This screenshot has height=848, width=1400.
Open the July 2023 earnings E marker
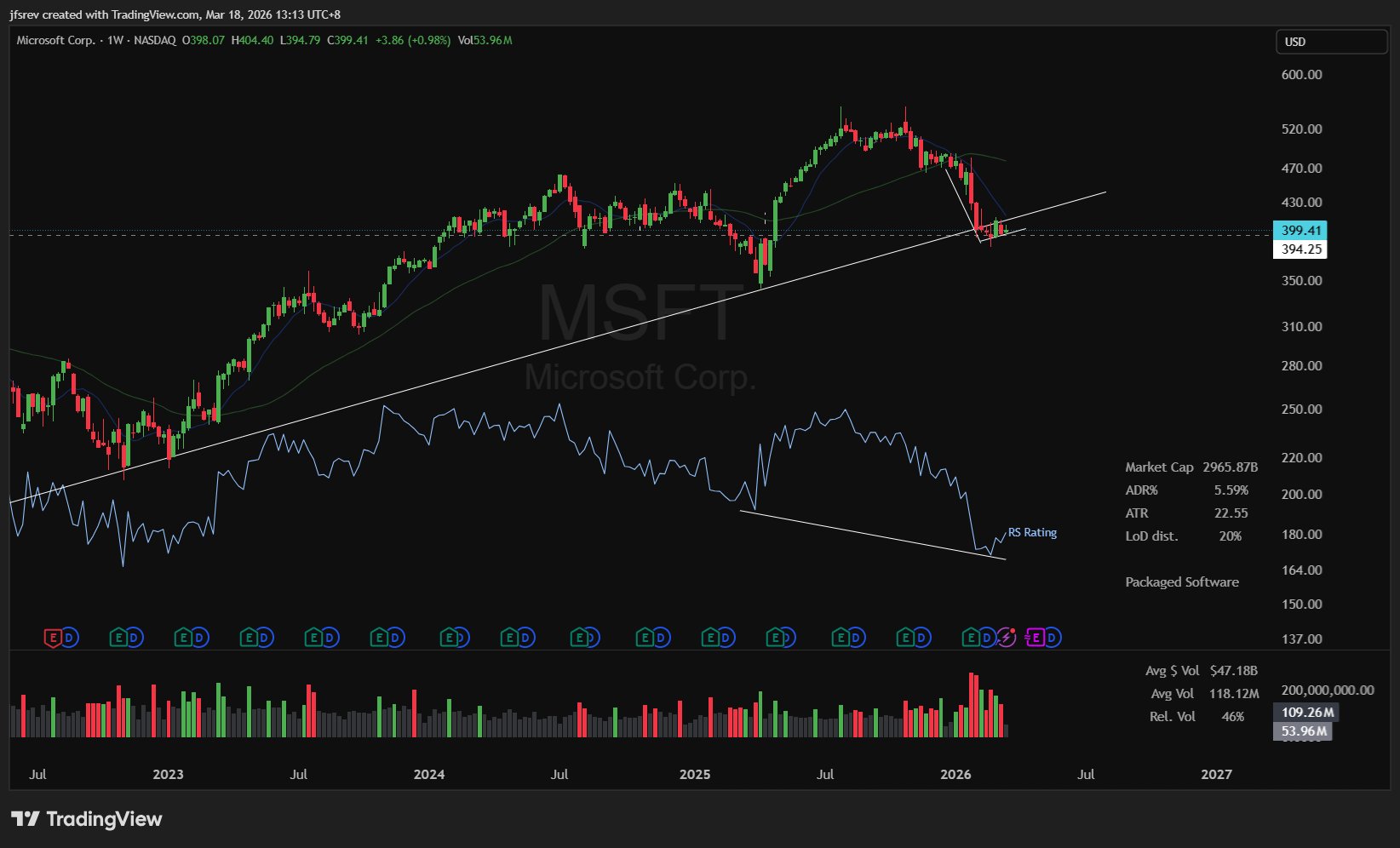click(x=313, y=637)
